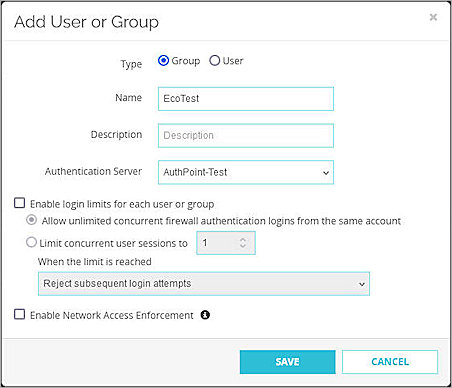Click the Add User or Group title
The width and height of the screenshot is (452, 388).
point(86,22)
